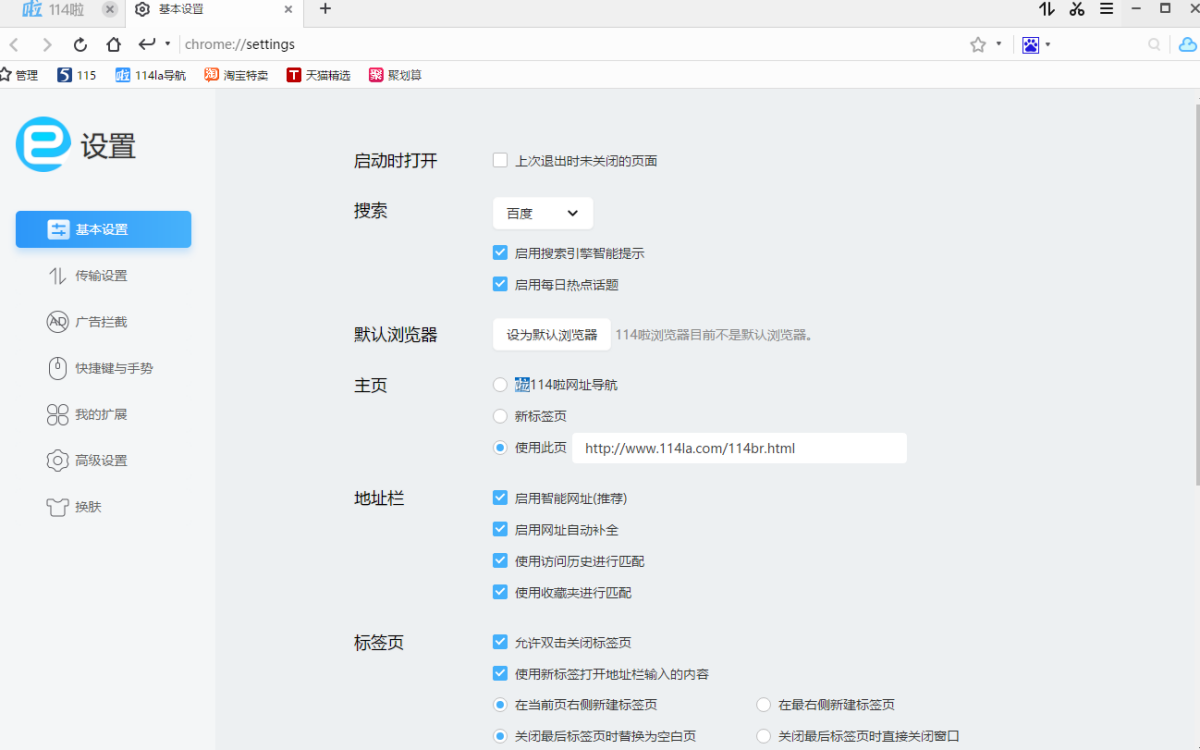Enable 上次退出时未关闭的页面 checkbox

(x=499, y=159)
